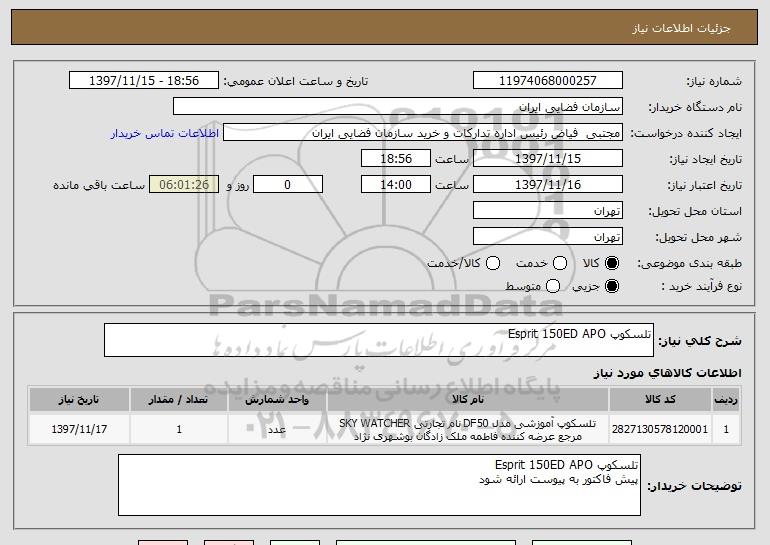The width and height of the screenshot is (770, 545).
Task: Select the کالا radio button
Action: coord(612,264)
